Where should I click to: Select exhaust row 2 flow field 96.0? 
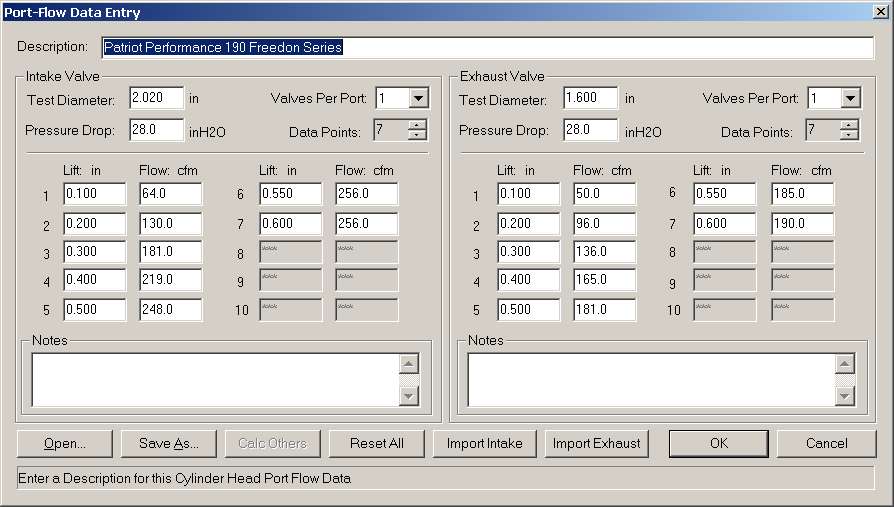(x=604, y=224)
